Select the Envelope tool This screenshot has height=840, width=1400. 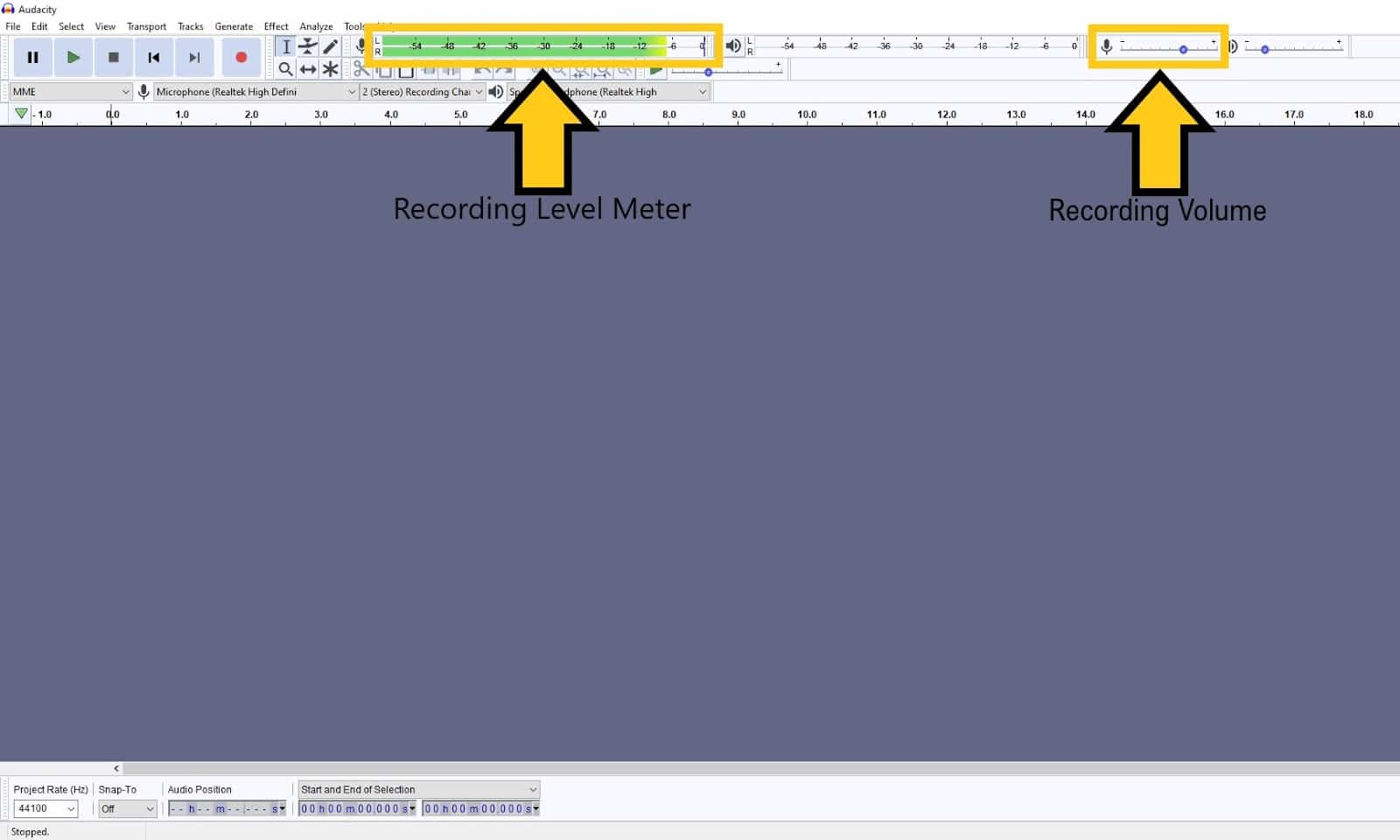(x=308, y=46)
